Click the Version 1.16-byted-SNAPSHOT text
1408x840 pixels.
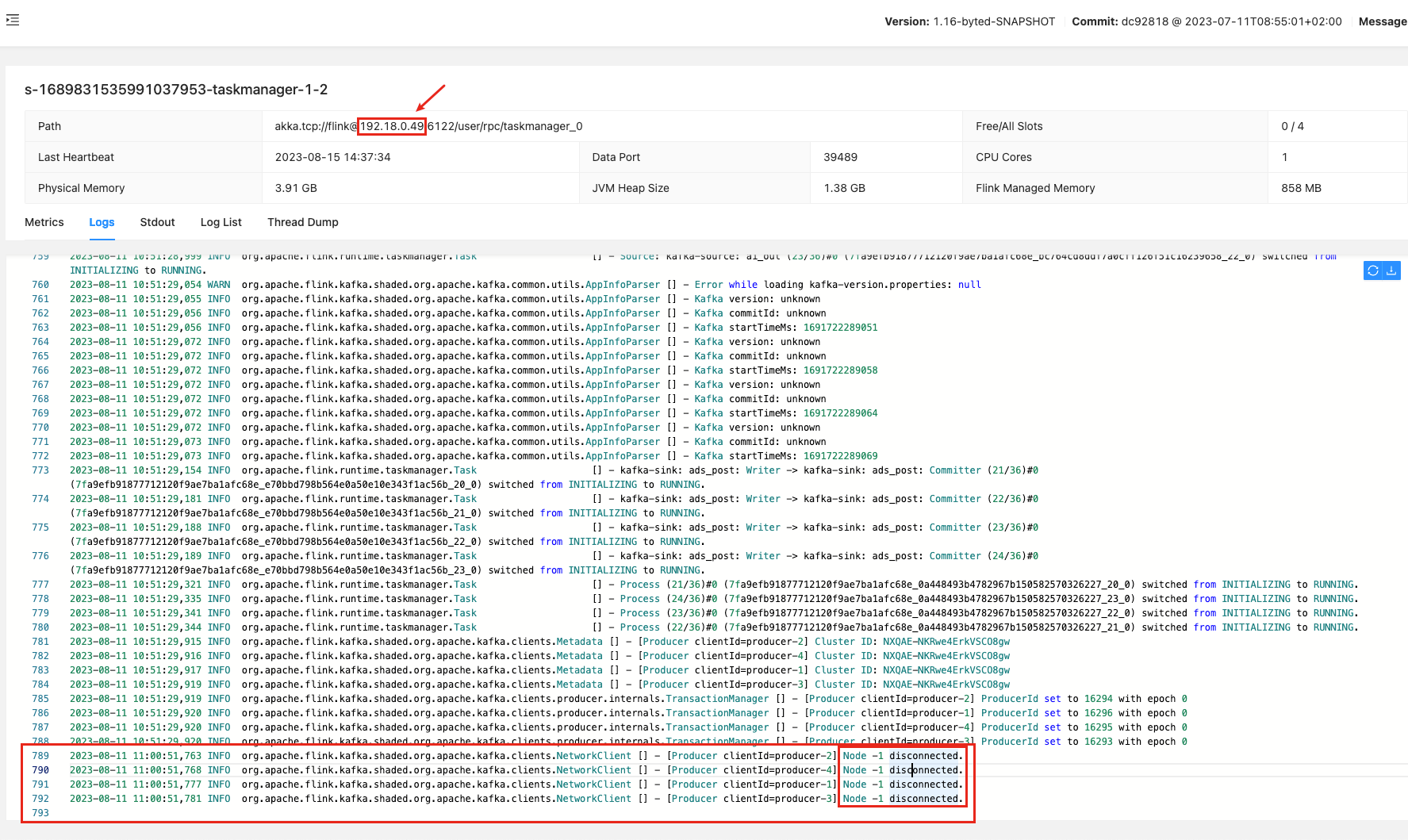969,21
